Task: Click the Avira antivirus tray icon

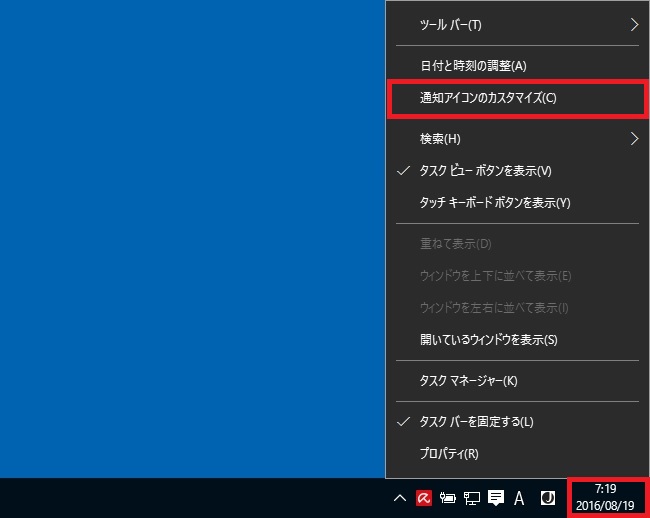Action: point(424,498)
